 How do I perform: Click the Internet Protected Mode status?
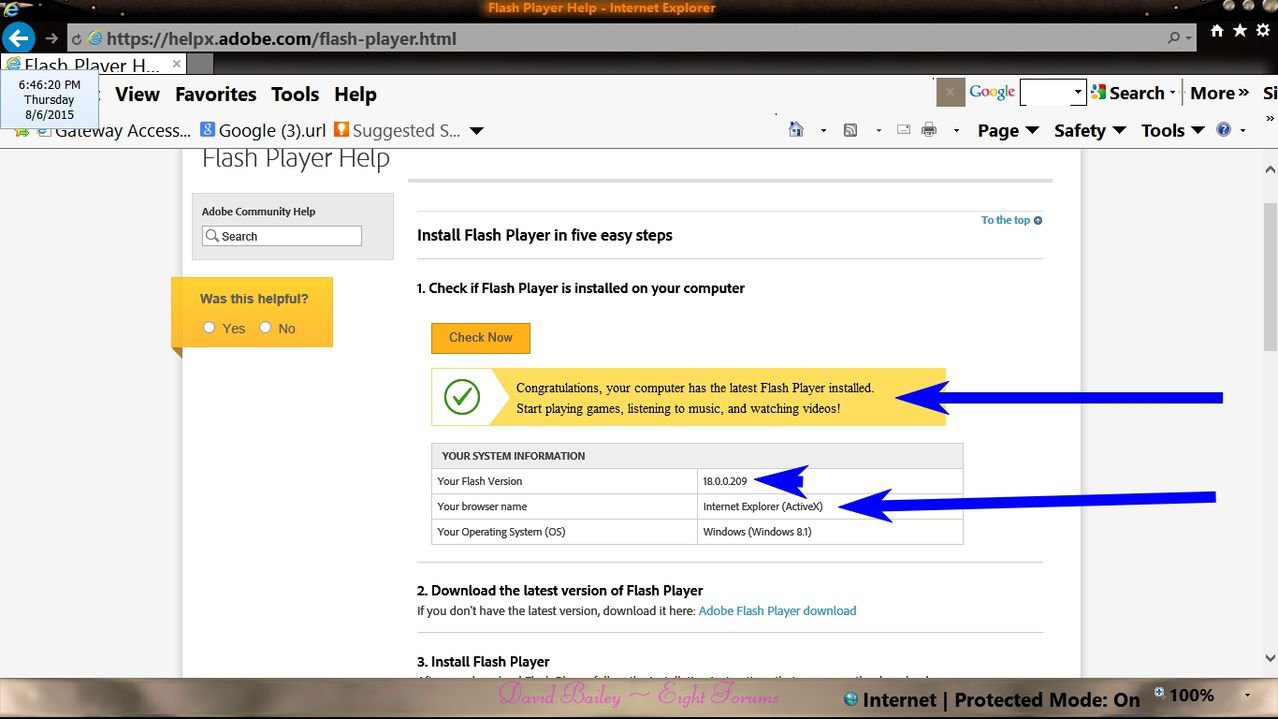tap(992, 700)
